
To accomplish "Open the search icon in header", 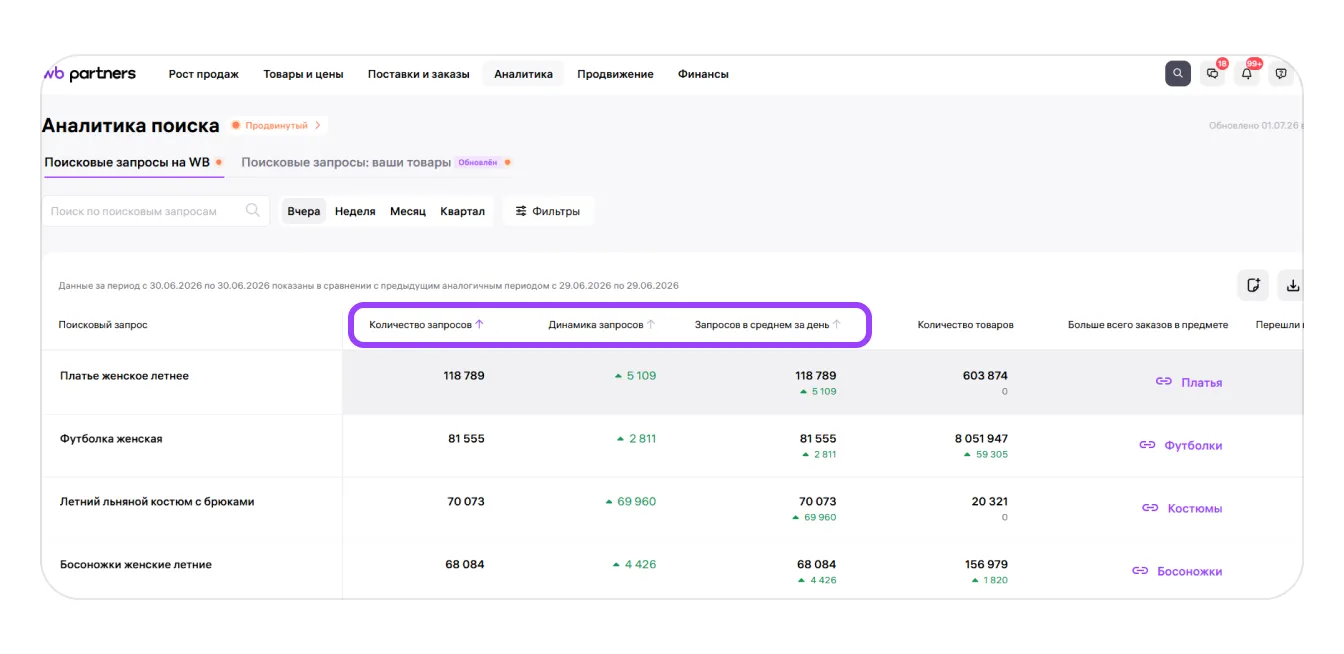I will pyautogui.click(x=1178, y=74).
